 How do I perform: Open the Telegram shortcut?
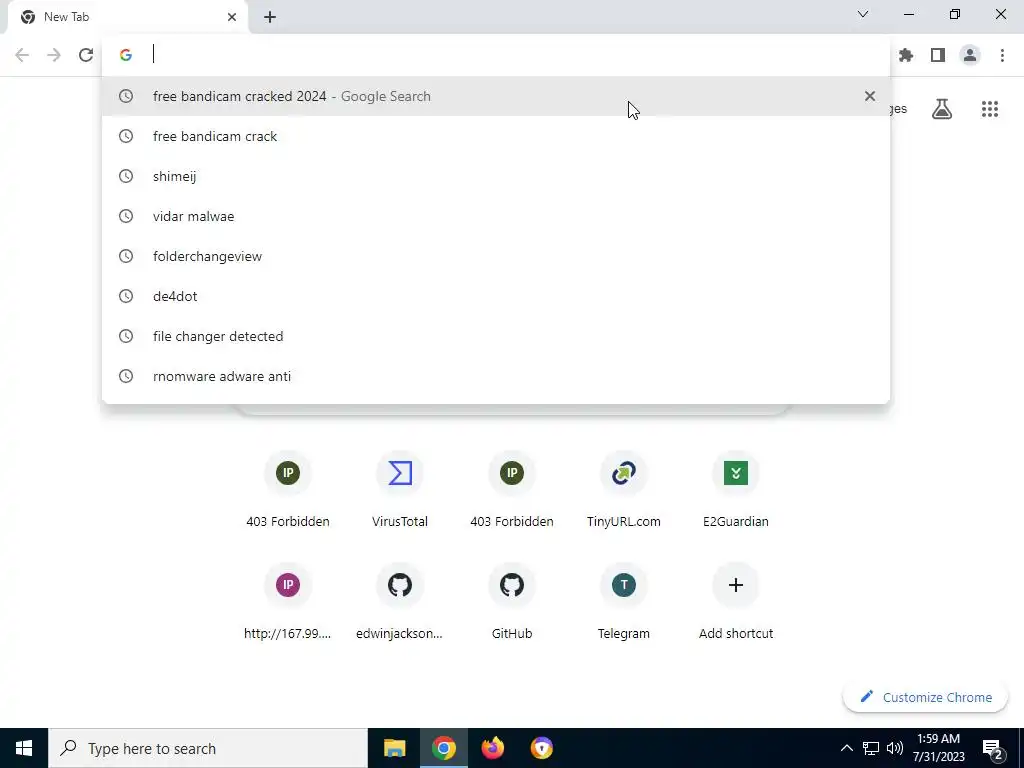tap(624, 601)
